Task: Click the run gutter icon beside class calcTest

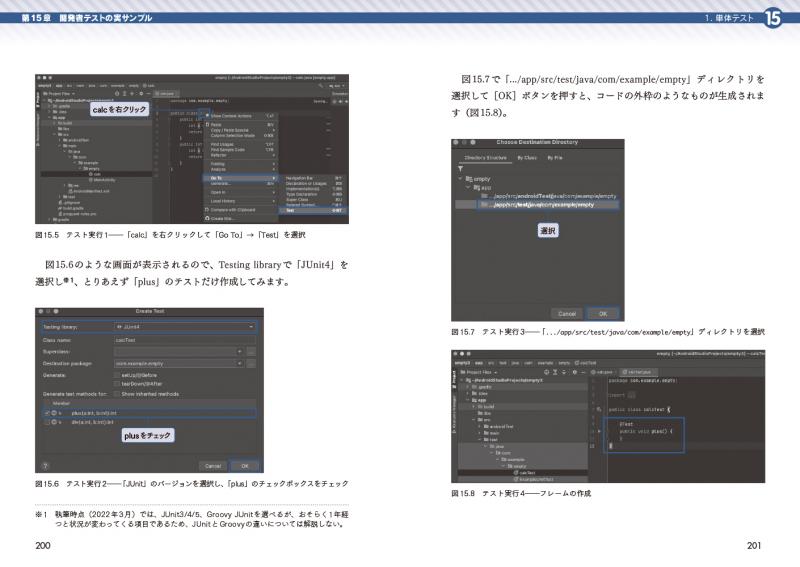Action: click(x=599, y=409)
